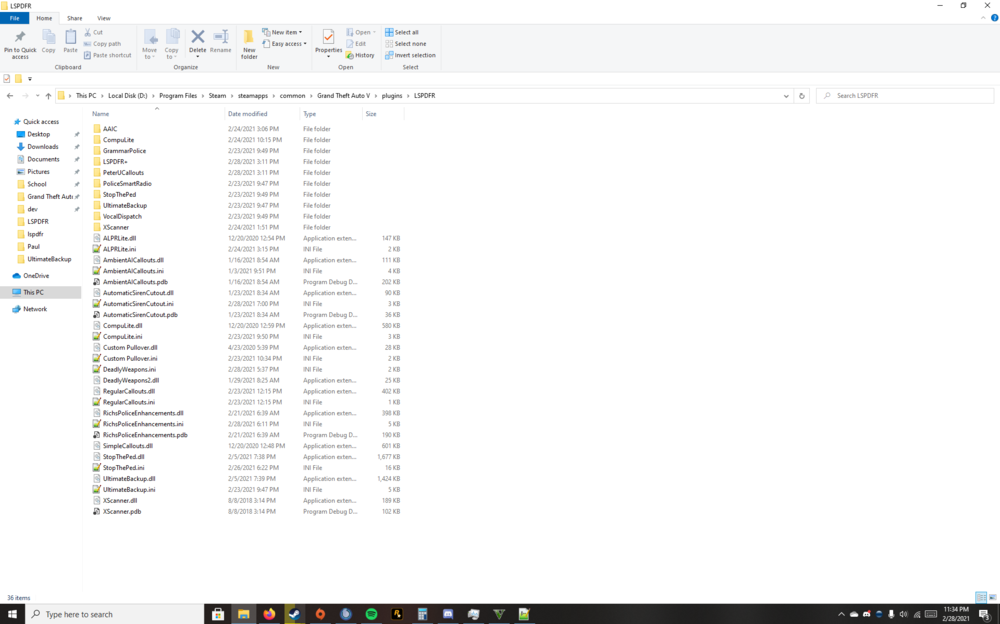The image size is (1000, 624).
Task: Click the Paste icon in the ribbon
Action: 70,41
